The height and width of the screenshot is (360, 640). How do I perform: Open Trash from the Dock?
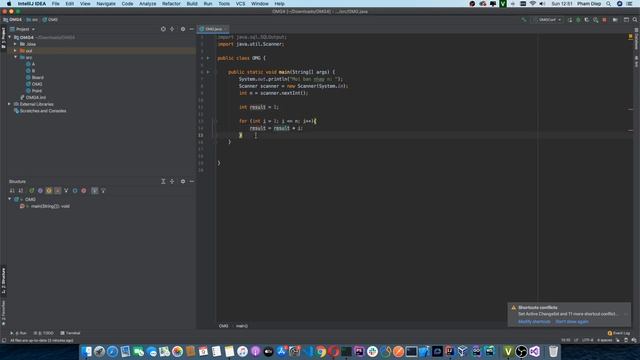(553, 351)
